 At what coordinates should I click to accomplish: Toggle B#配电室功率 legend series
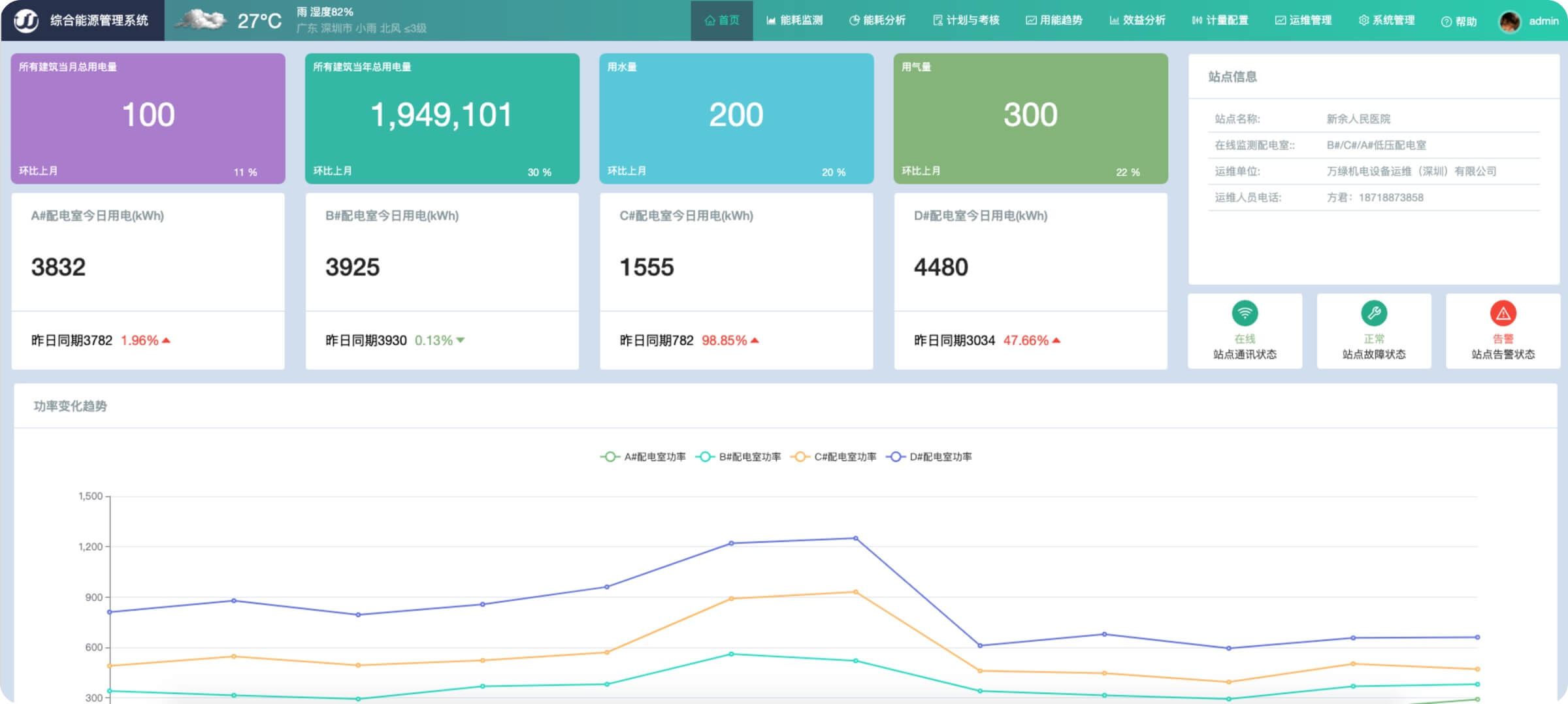(x=739, y=457)
